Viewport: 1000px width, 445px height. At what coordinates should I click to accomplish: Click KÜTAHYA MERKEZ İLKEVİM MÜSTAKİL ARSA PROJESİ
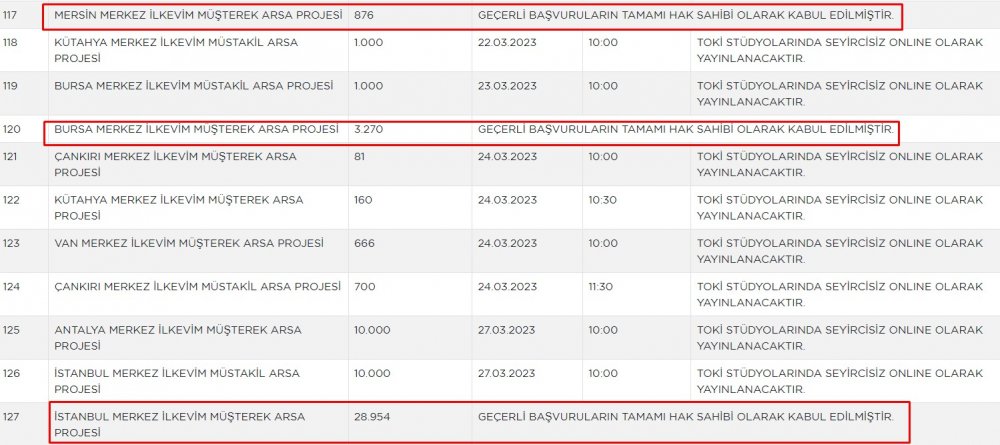(x=176, y=50)
